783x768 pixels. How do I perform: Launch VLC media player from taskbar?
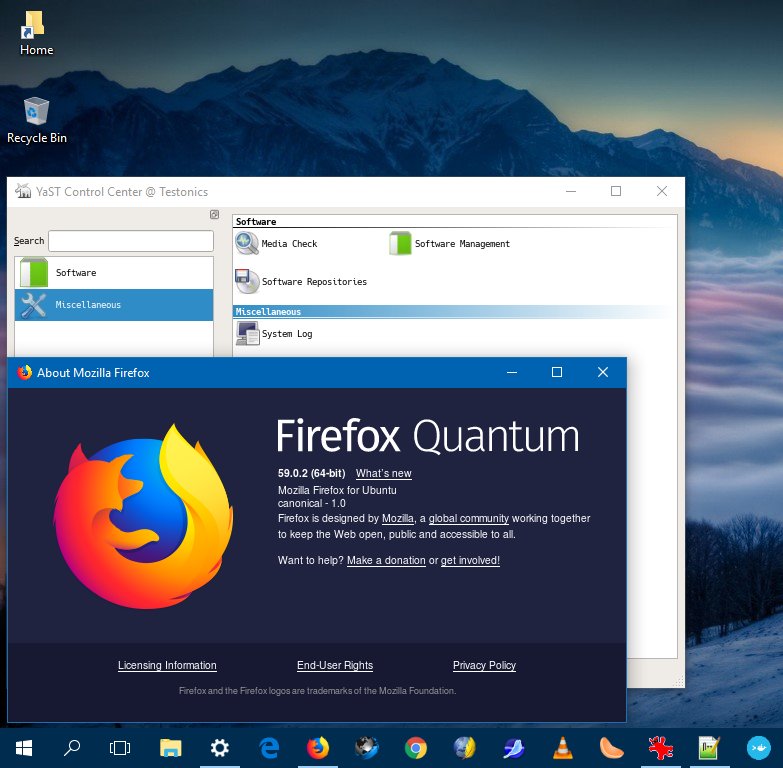562,748
